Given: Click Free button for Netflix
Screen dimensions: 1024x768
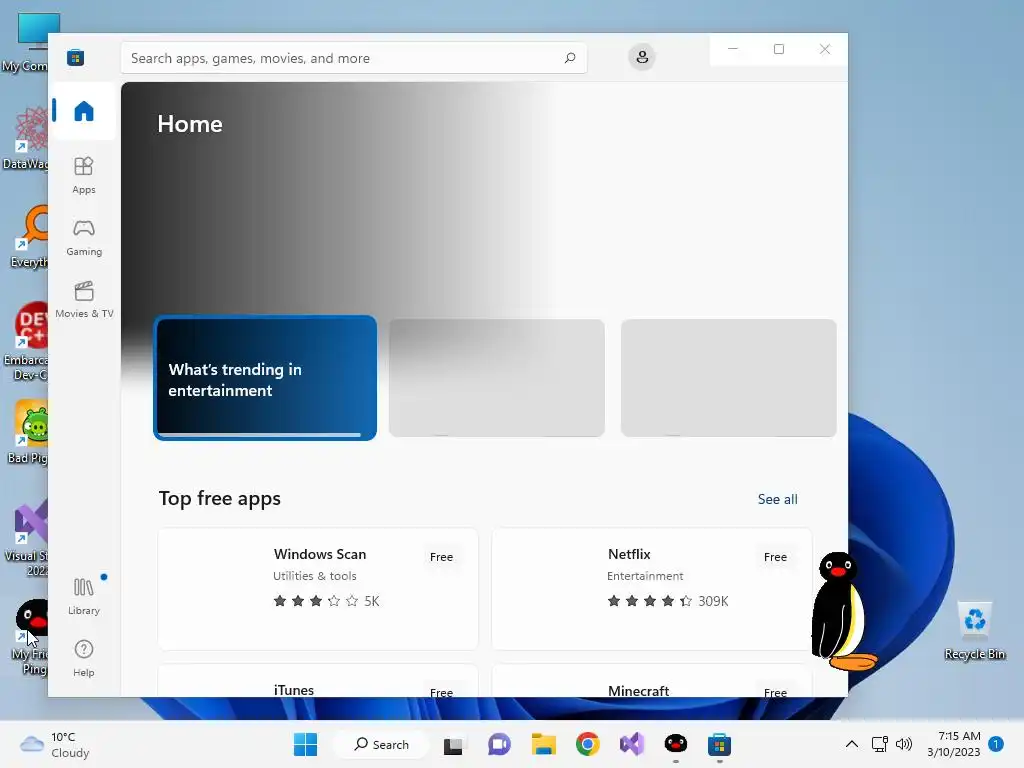Looking at the screenshot, I should pos(775,557).
